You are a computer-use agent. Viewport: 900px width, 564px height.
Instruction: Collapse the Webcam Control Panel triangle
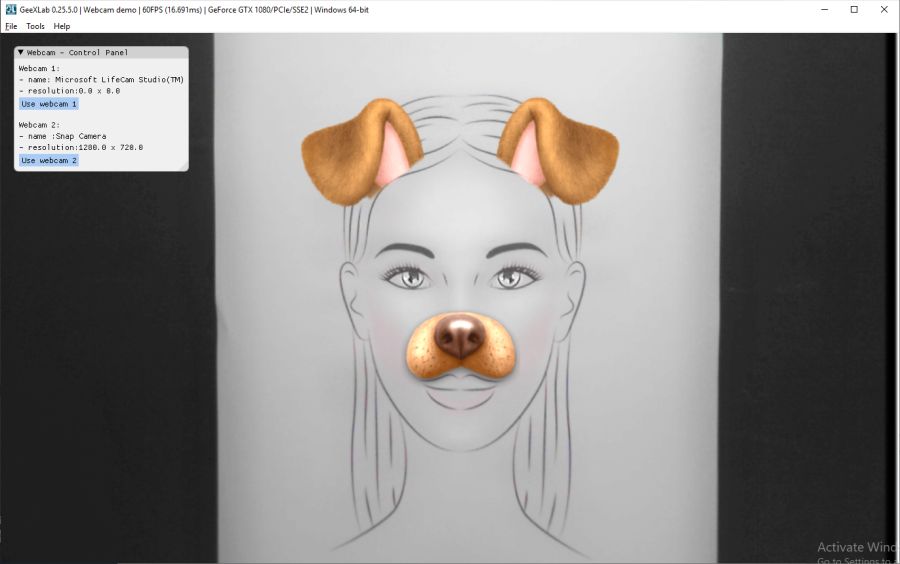coord(21,52)
